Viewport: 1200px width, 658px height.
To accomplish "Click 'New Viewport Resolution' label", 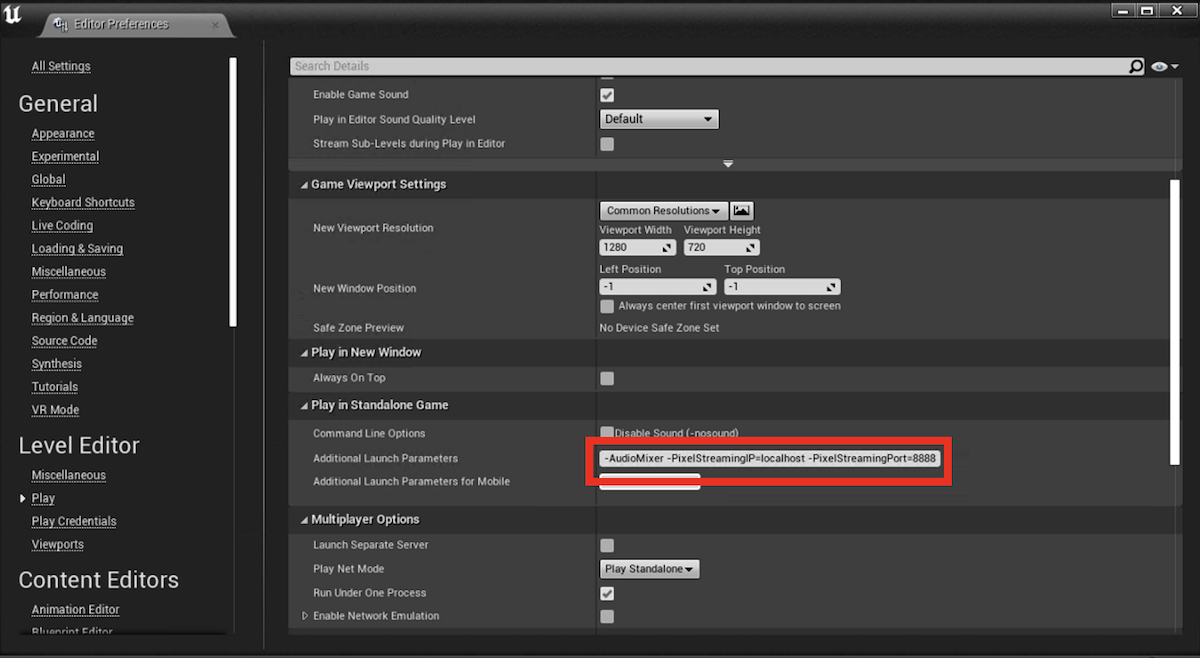I will coord(373,228).
